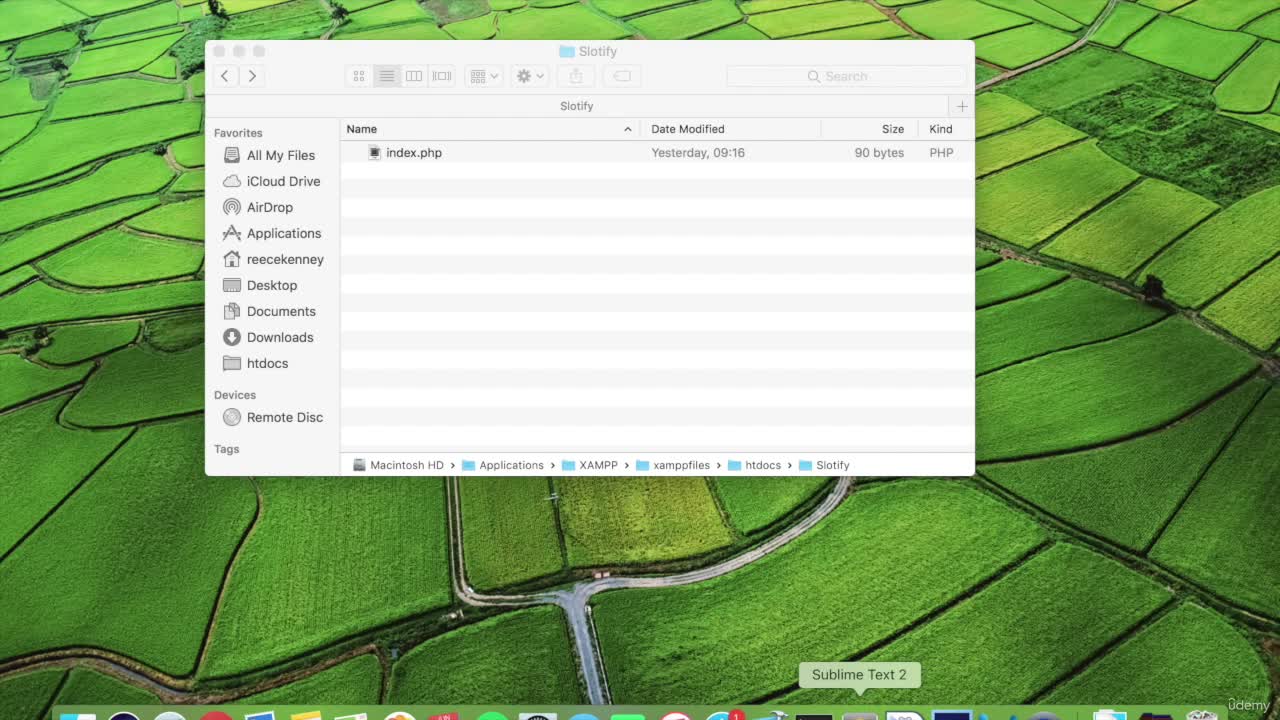Add a new Finder tab
Viewport: 1280px width, 720px height.
tap(962, 106)
